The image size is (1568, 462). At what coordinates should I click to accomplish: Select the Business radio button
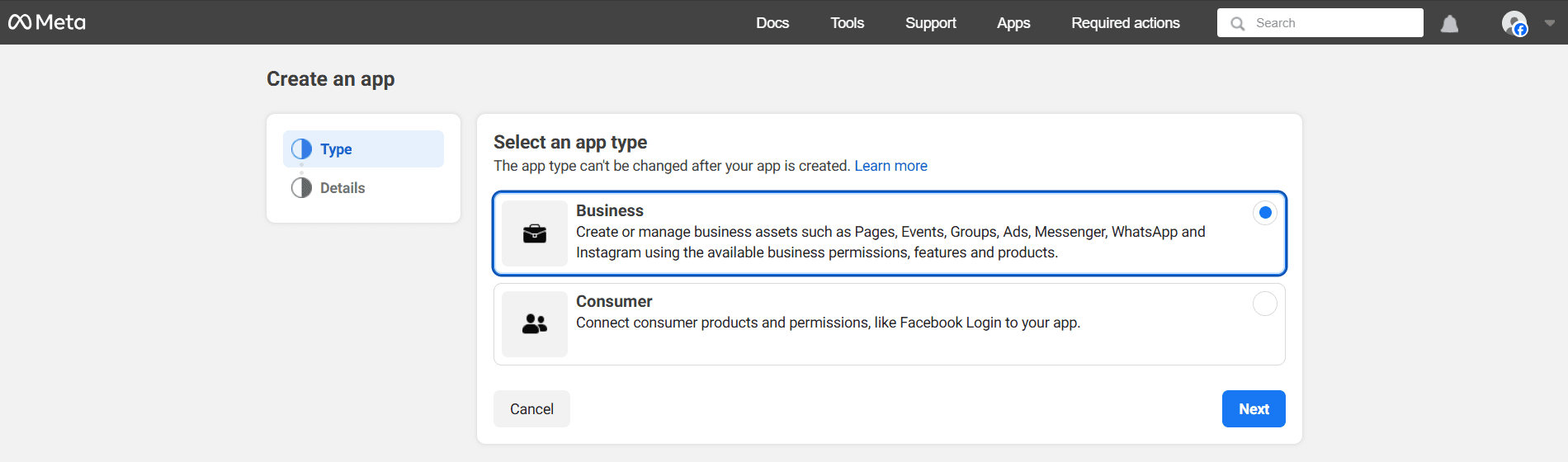coord(1264,213)
